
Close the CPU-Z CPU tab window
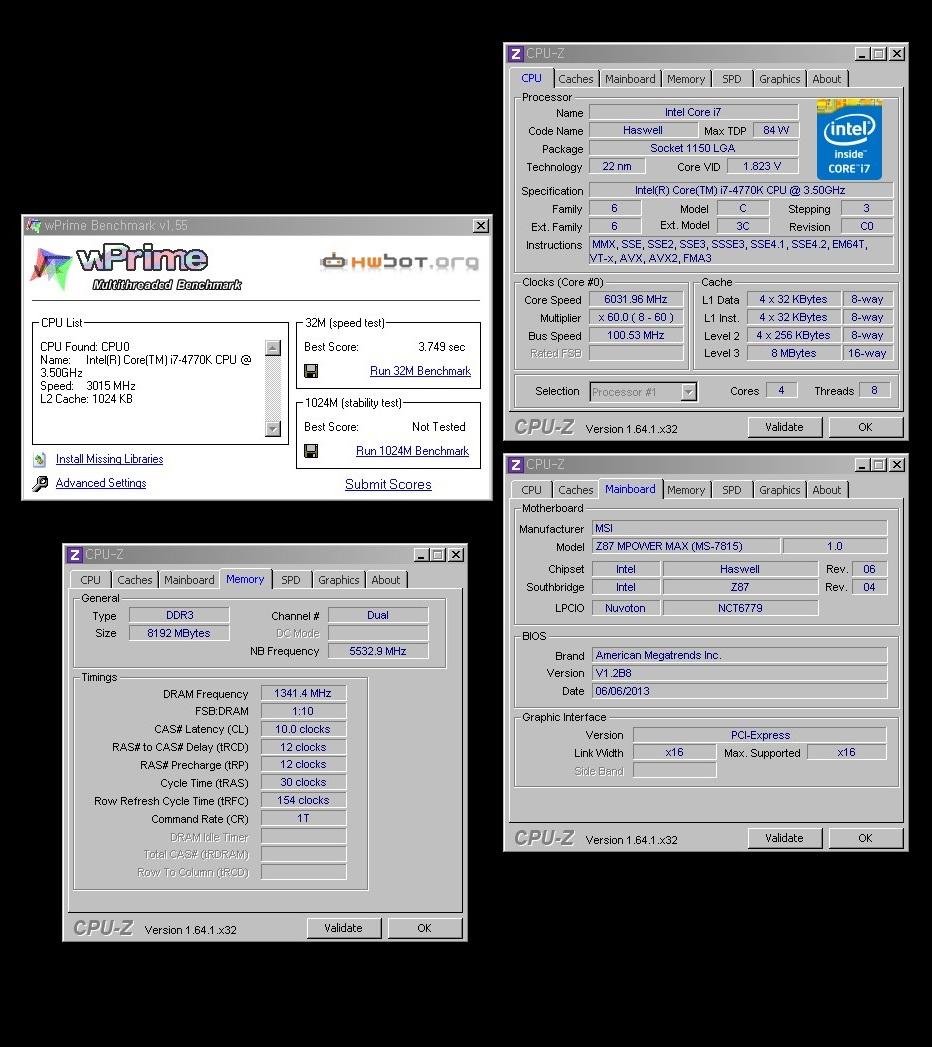[x=897, y=53]
